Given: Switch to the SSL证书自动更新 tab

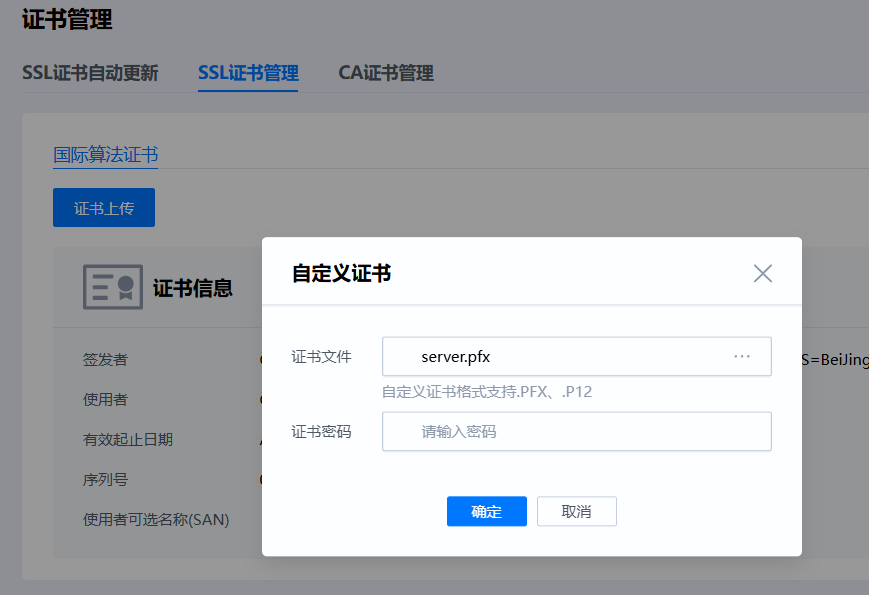Looking at the screenshot, I should (x=90, y=73).
